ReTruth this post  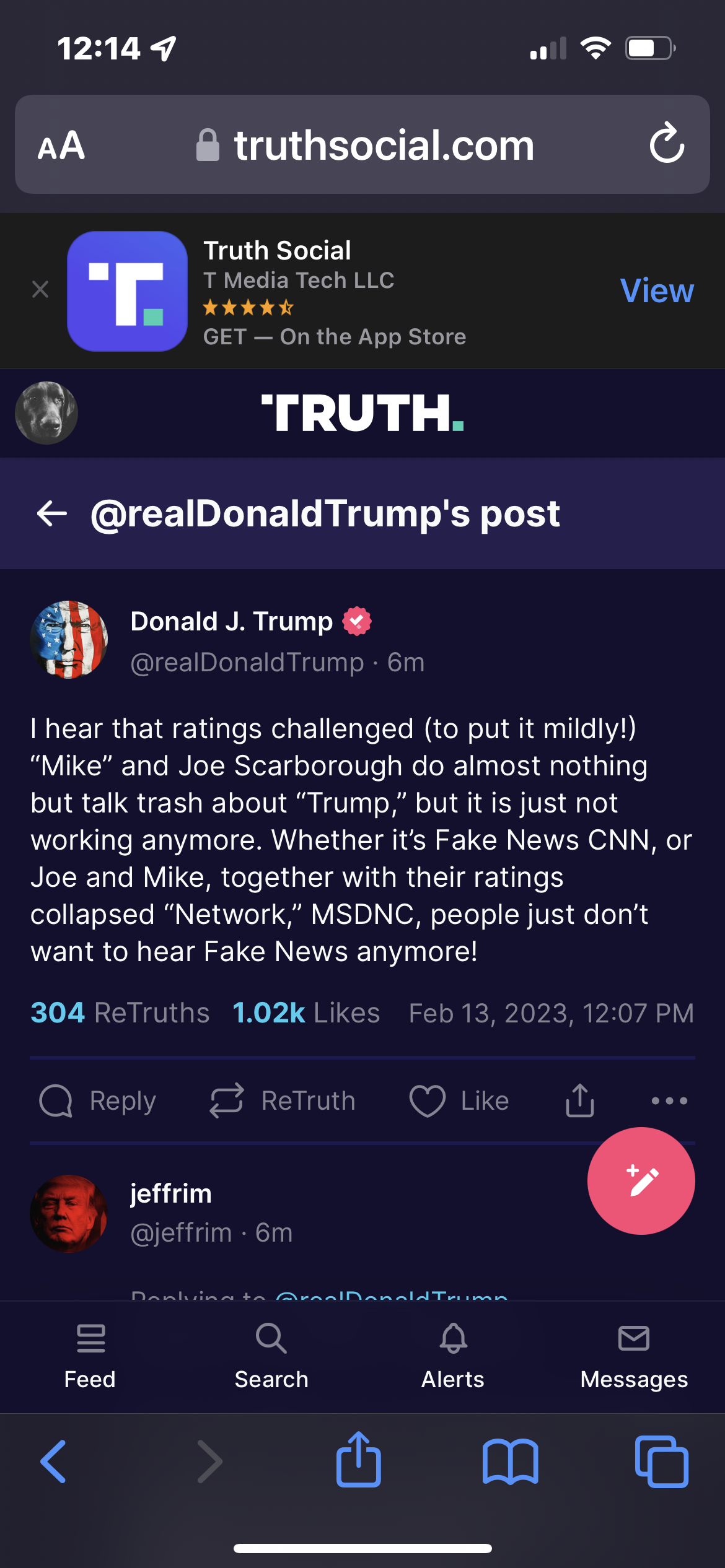(226, 1101)
